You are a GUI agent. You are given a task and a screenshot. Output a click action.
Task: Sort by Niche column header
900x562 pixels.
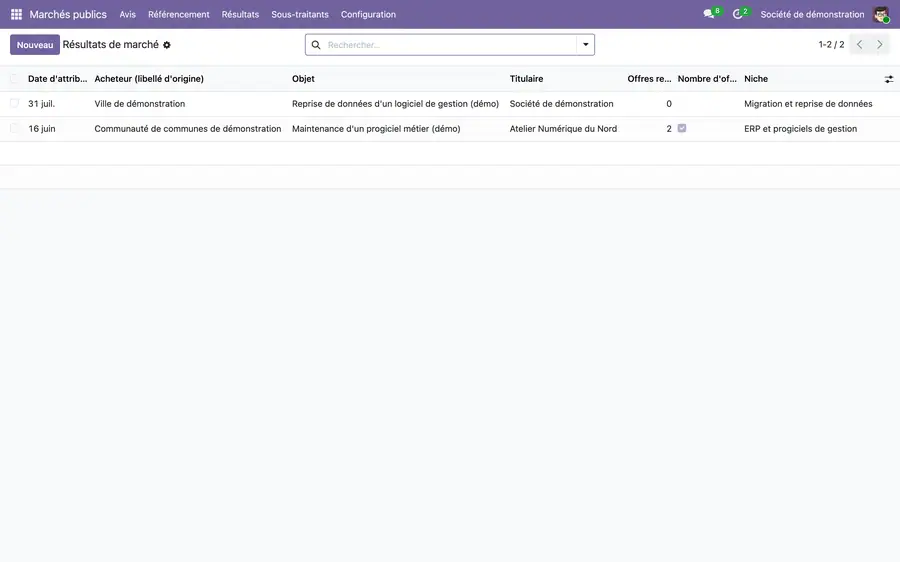(x=756, y=79)
